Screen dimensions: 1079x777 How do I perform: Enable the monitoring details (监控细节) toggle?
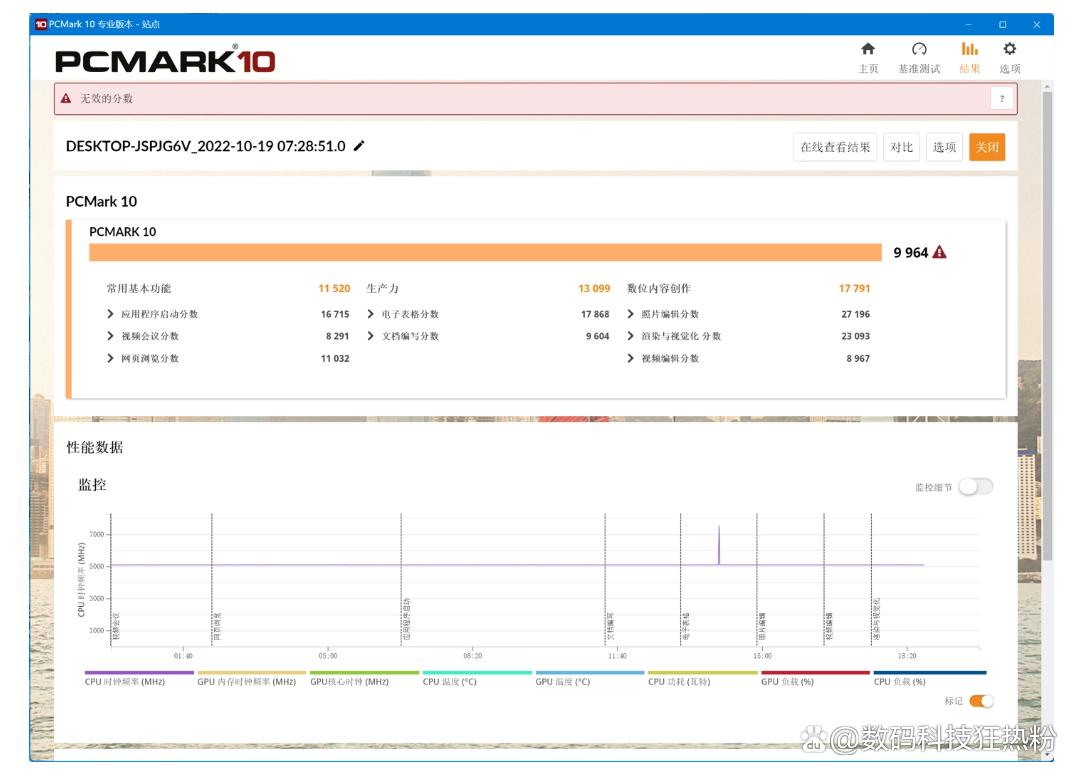pos(975,487)
